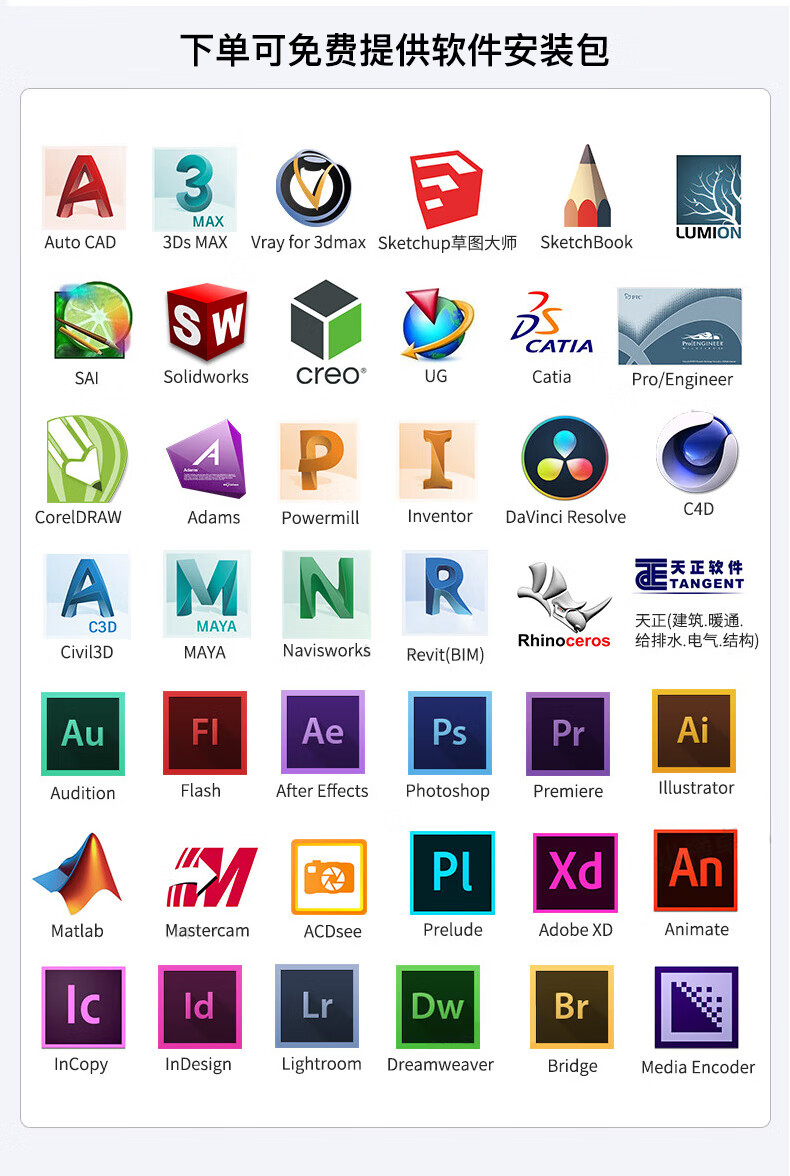Open the Inventor I icon
This screenshot has height=1176, width=790.
tap(437, 460)
